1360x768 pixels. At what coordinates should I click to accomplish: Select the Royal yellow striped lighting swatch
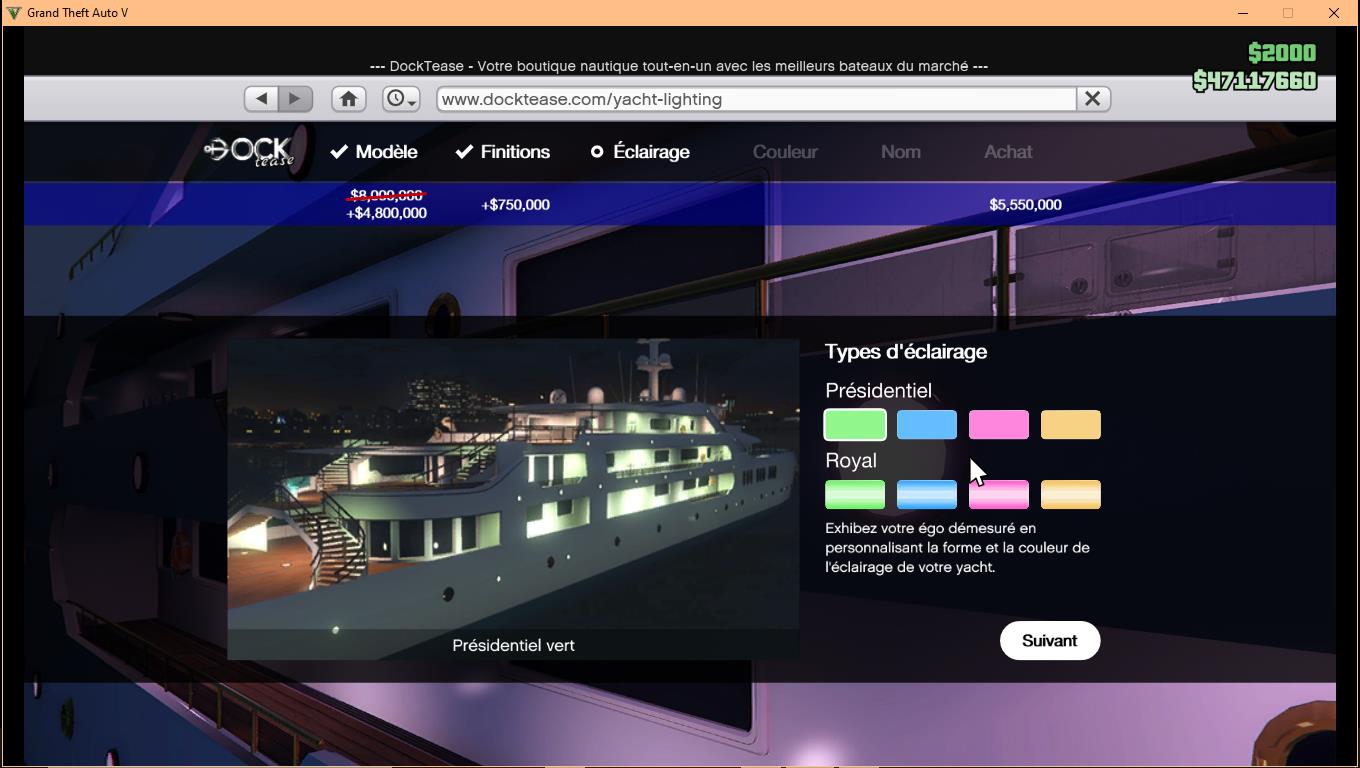(1071, 495)
